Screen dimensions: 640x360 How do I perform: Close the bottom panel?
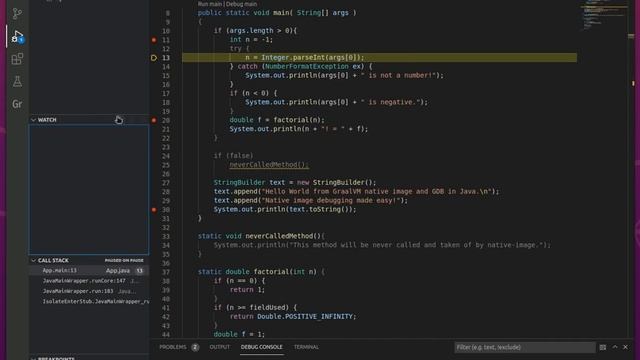point(626,347)
